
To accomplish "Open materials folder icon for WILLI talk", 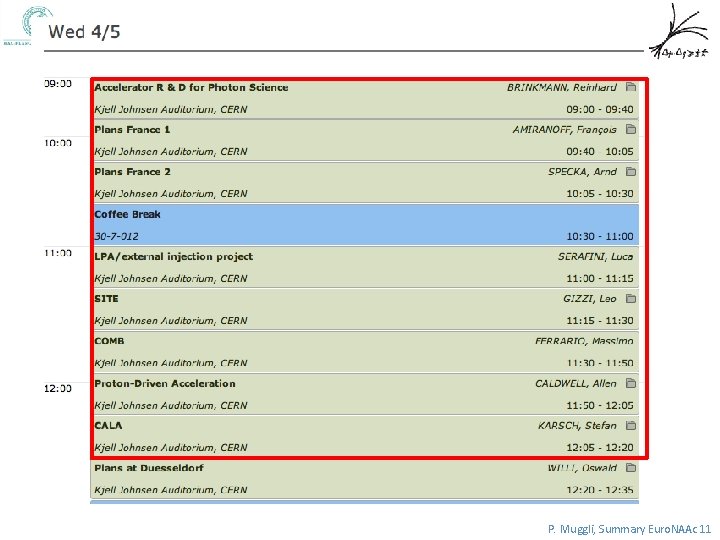I will click(x=631, y=467).
